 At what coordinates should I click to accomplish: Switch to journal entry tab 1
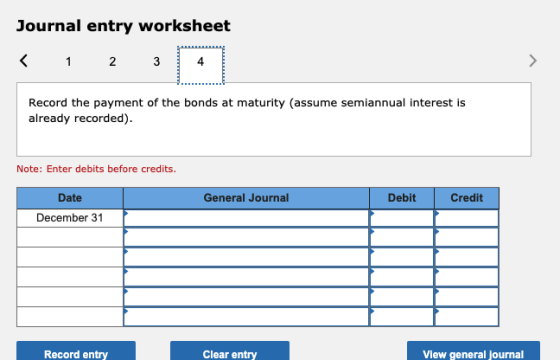pos(68,62)
